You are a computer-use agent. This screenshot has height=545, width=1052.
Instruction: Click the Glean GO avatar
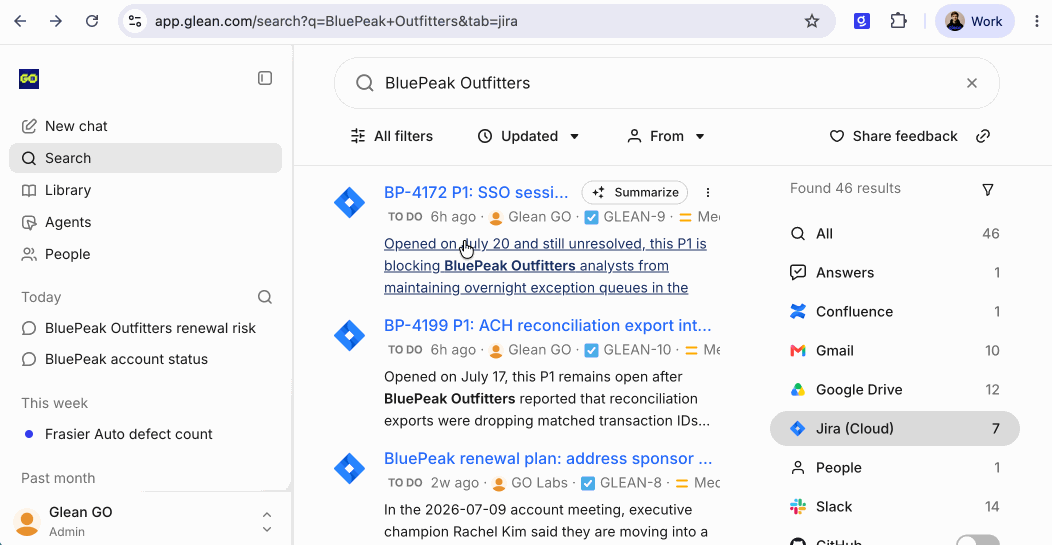(28, 522)
